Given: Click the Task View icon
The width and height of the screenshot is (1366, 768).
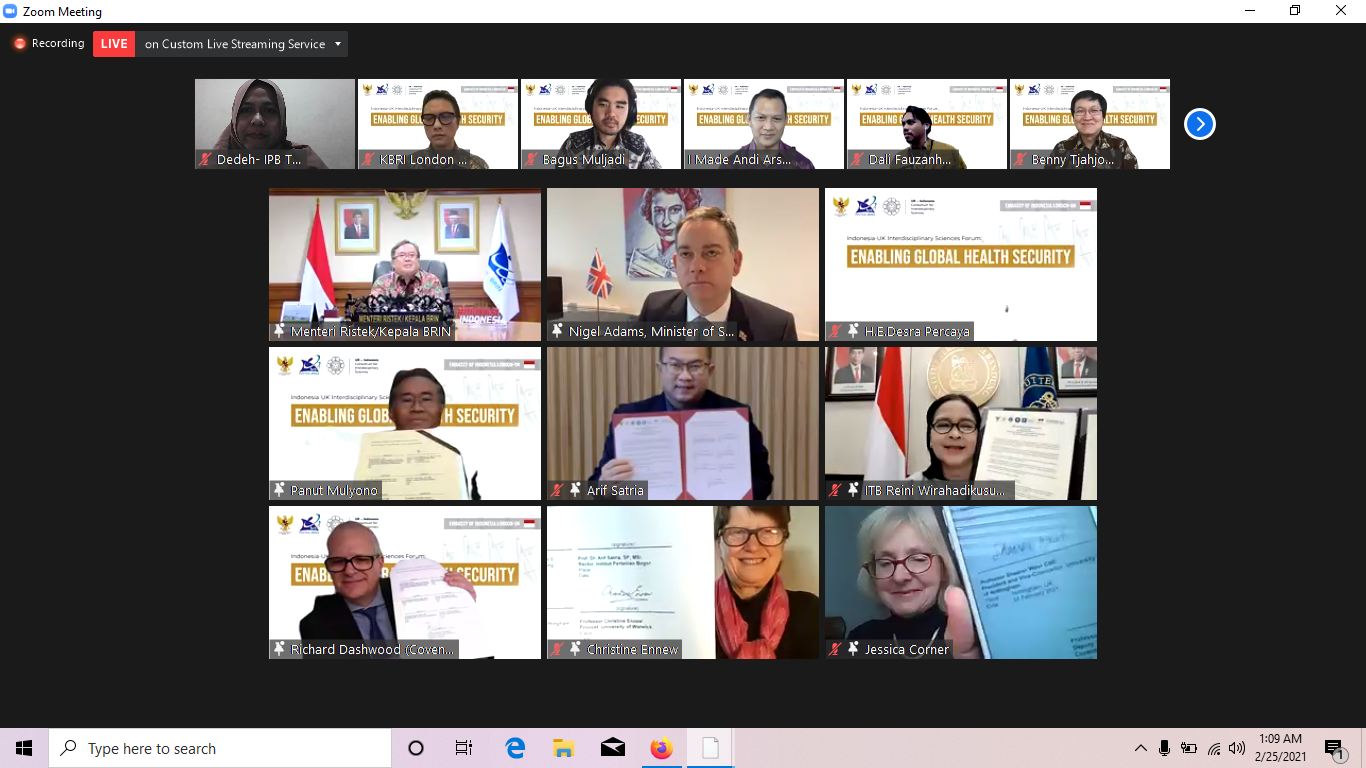Looking at the screenshot, I should click(x=464, y=748).
